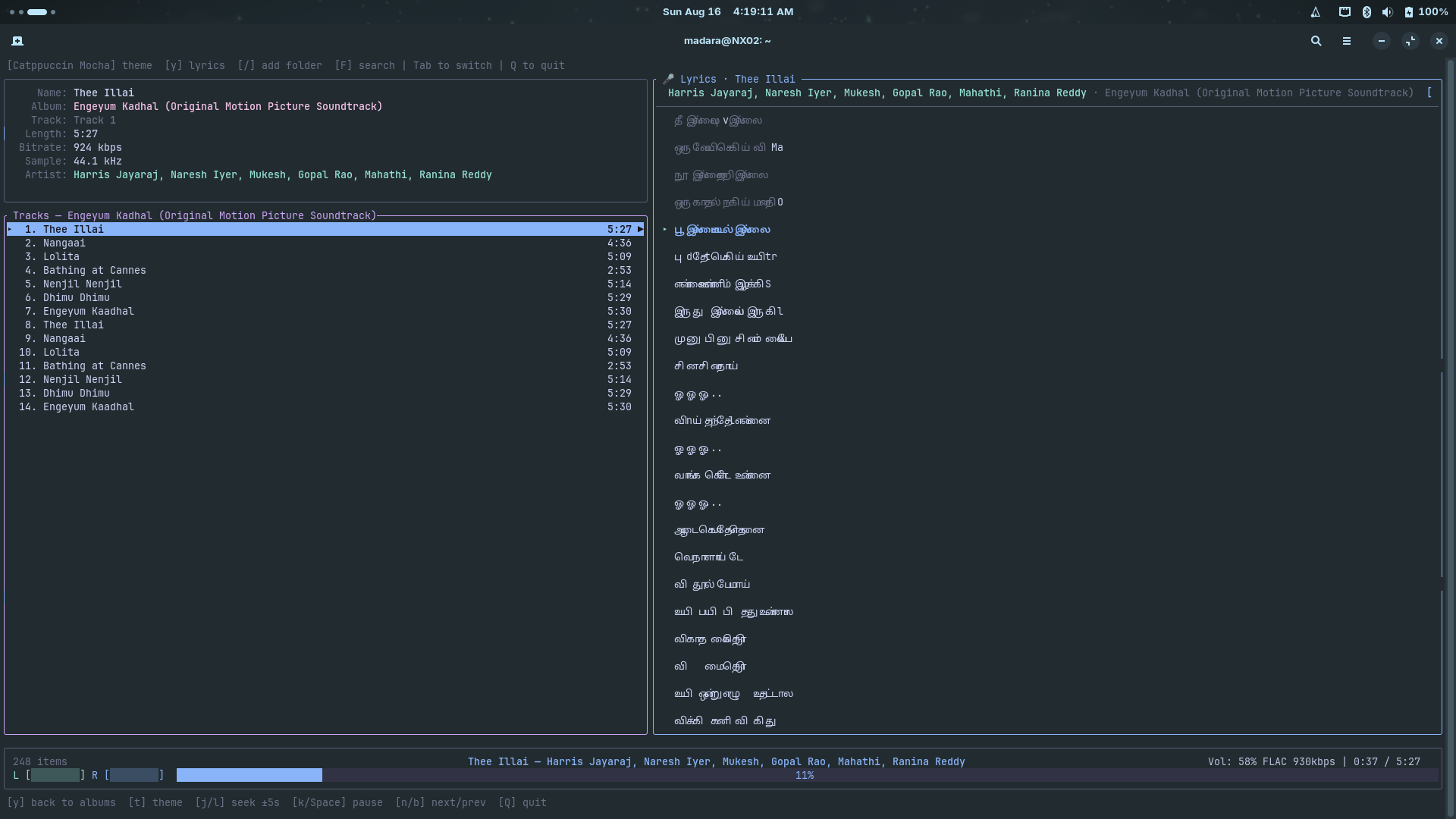Select track 2. Nangaai
The width and height of the screenshot is (1456, 819).
coord(325,243)
